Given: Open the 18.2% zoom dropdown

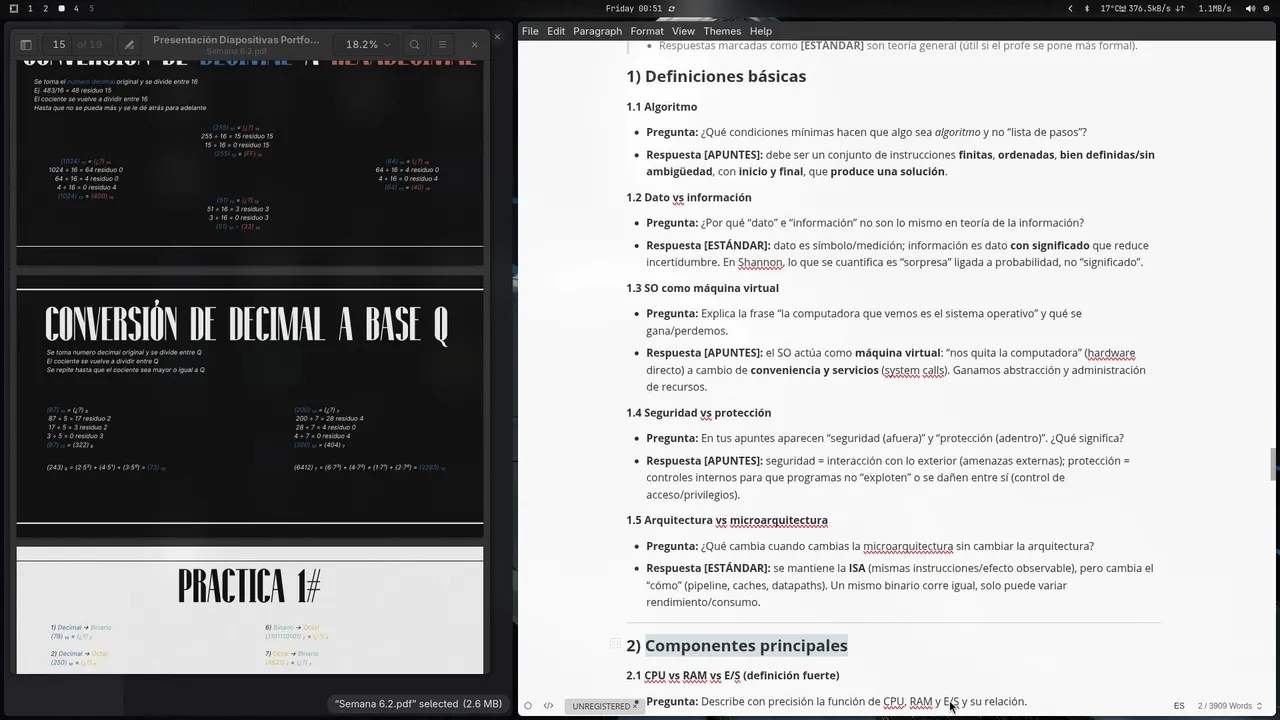Looking at the screenshot, I should 368,45.
